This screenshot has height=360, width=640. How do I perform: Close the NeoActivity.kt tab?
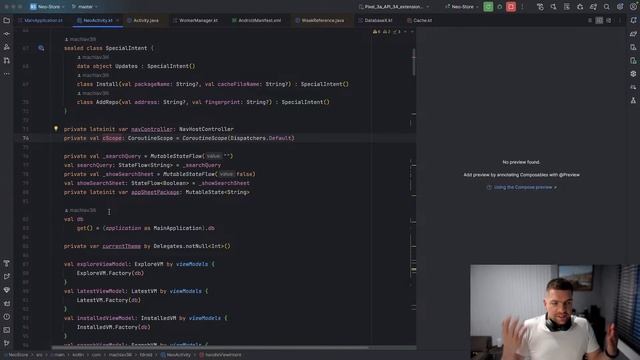point(118,20)
